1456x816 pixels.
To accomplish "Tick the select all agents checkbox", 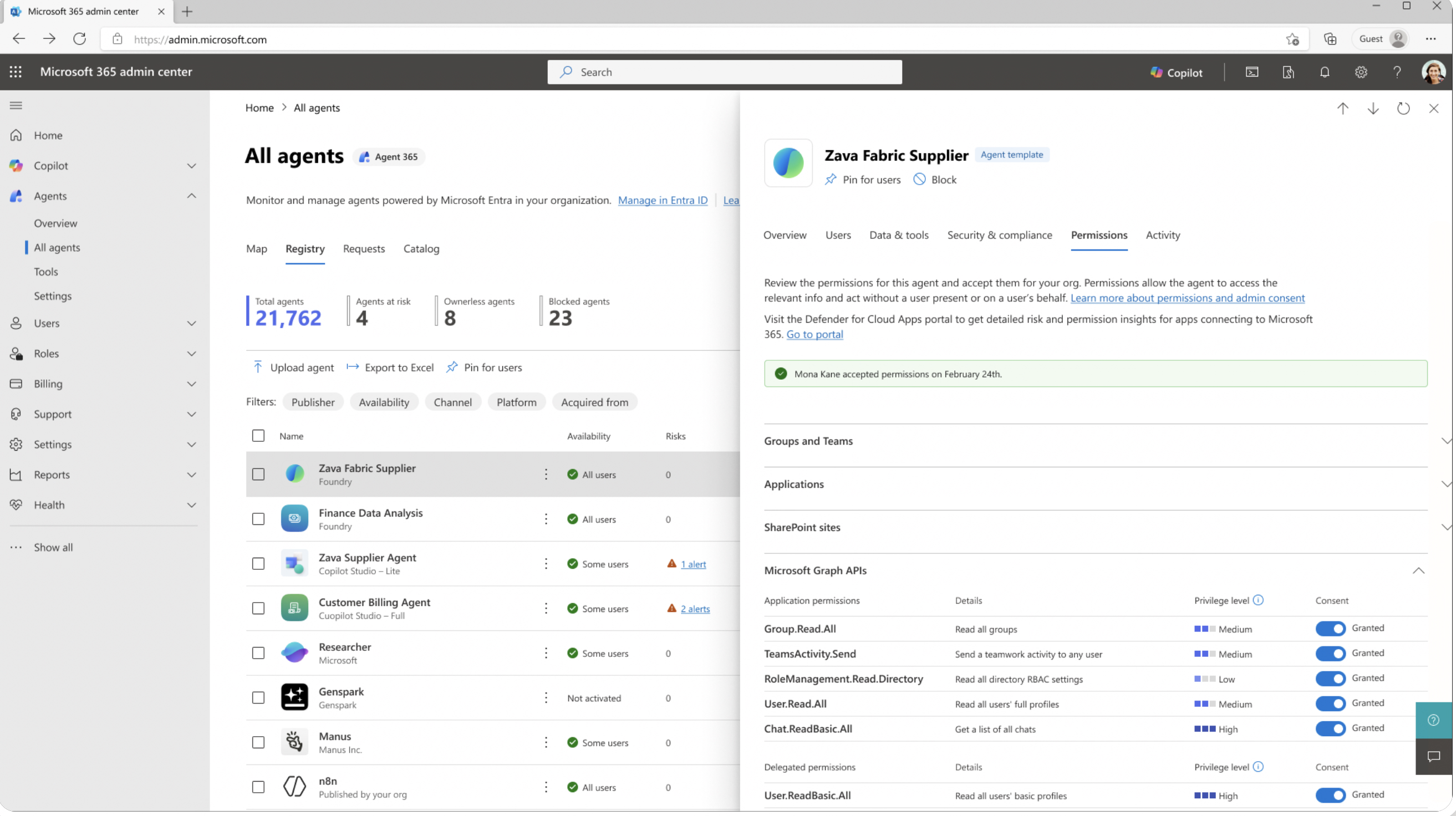I will point(258,436).
